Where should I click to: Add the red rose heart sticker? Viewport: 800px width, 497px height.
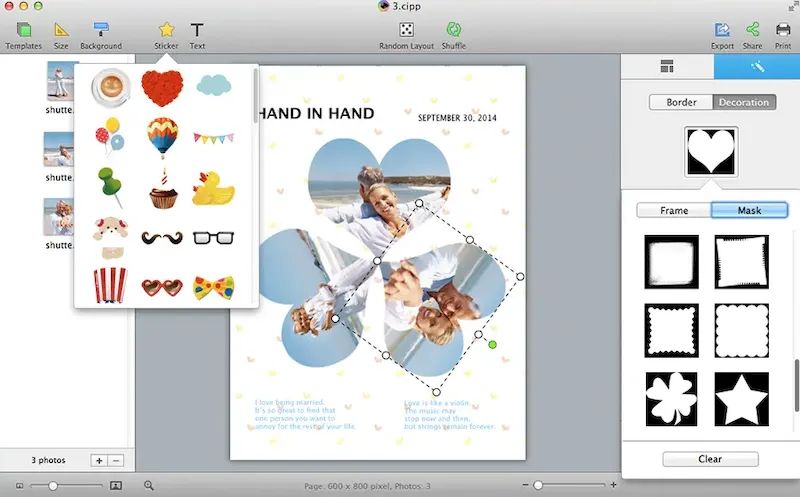(x=162, y=88)
